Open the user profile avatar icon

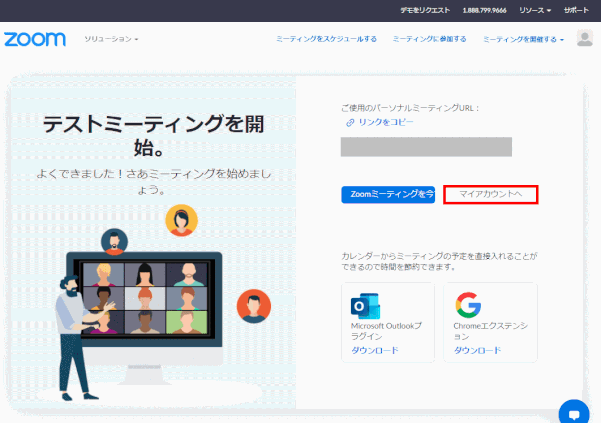tap(585, 38)
